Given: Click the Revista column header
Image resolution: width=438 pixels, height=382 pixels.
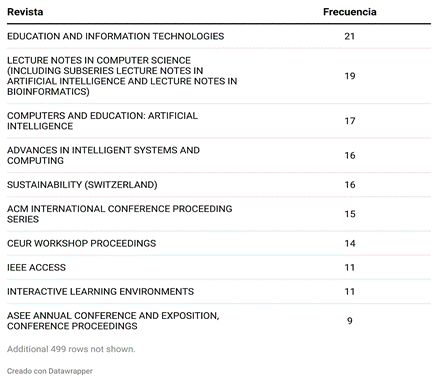Looking at the screenshot, I should (25, 12).
